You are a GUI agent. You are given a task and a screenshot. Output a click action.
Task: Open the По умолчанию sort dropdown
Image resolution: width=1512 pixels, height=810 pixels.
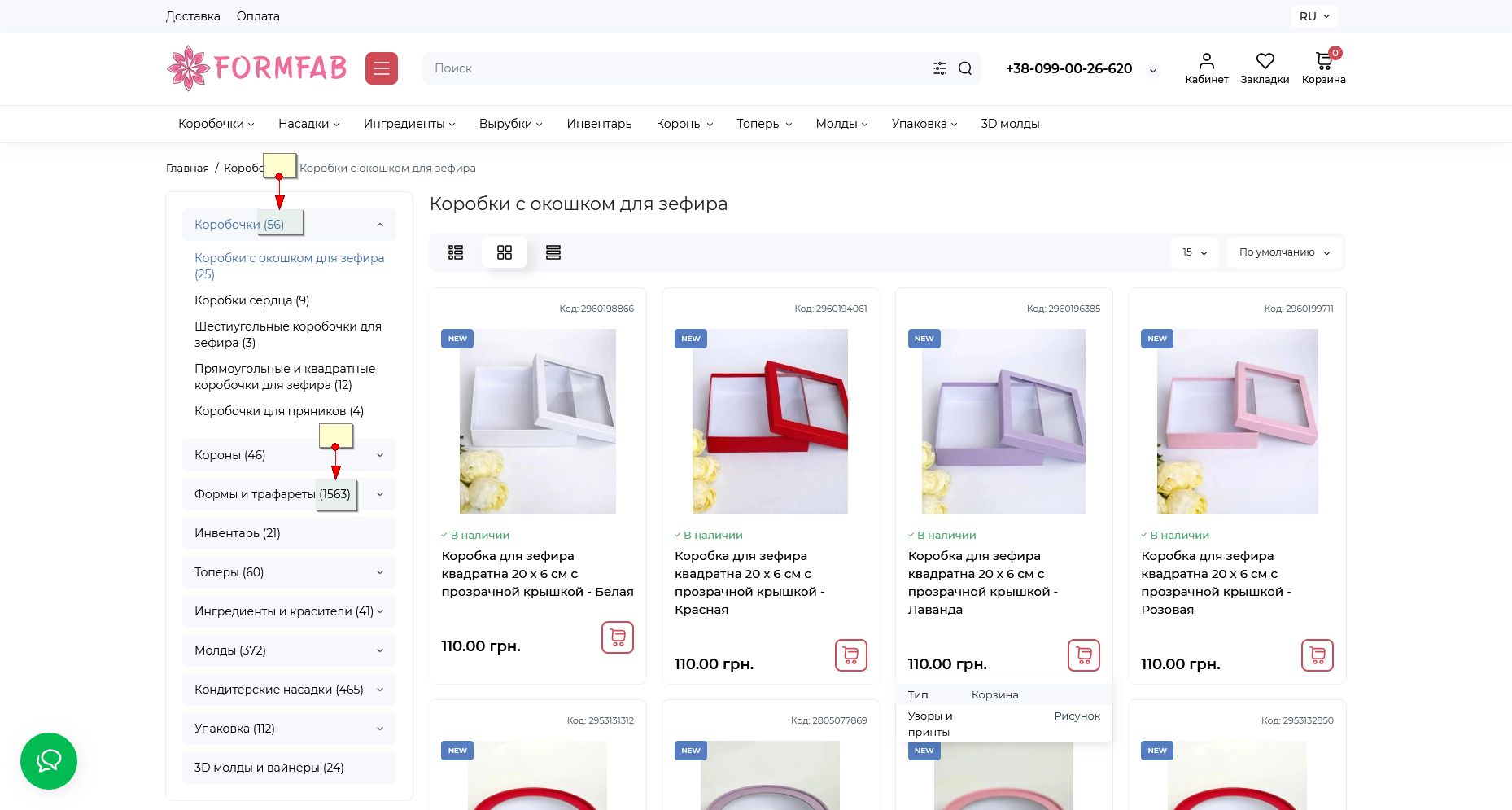(1284, 252)
